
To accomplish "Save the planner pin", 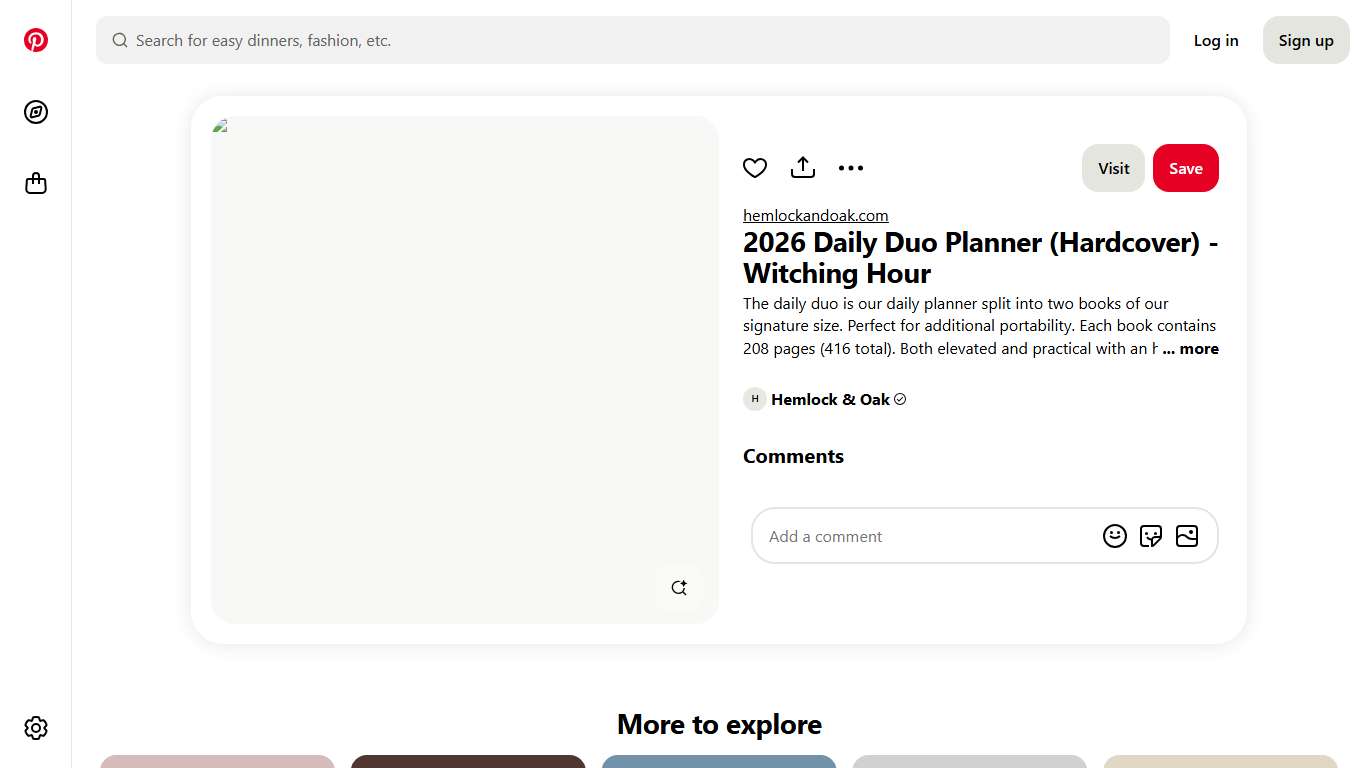I will (1186, 168).
